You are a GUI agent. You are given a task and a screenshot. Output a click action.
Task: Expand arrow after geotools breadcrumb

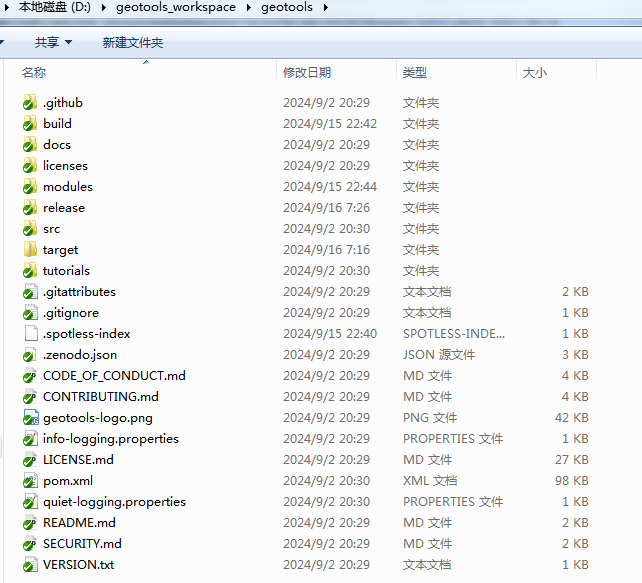click(326, 7)
